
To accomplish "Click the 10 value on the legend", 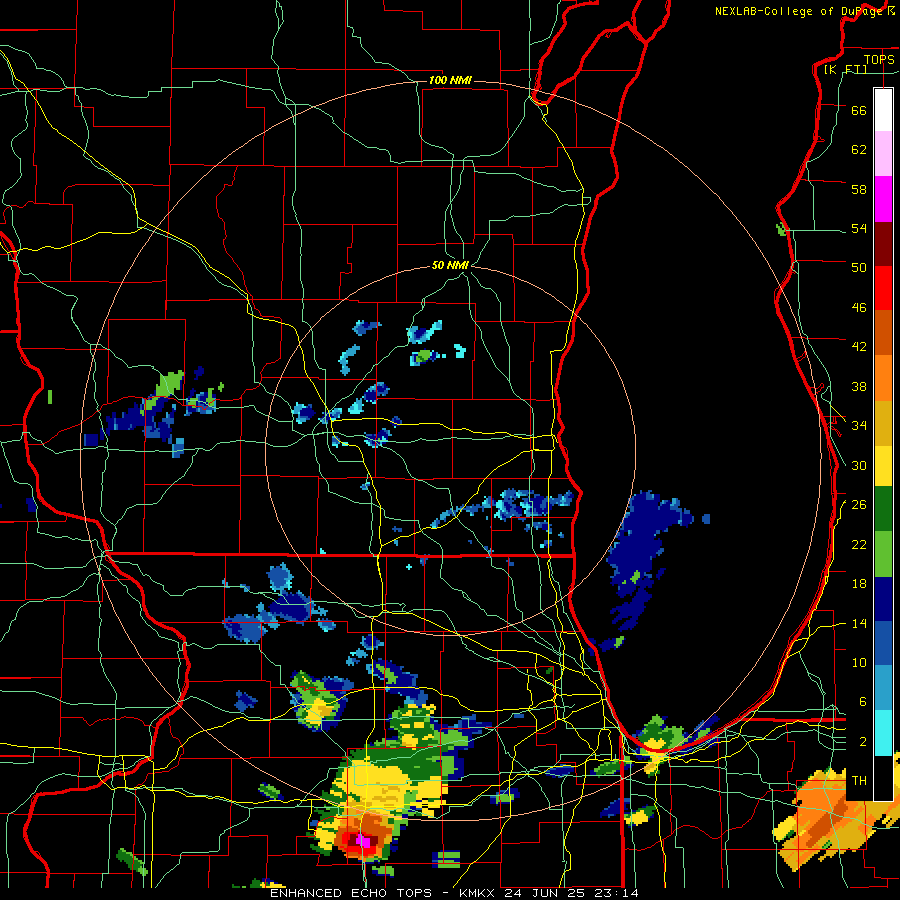I will coord(859,662).
